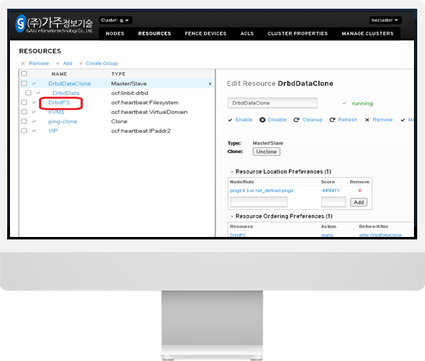425x361 pixels.
Task: Click the Cleanup link
Action: pos(312,120)
